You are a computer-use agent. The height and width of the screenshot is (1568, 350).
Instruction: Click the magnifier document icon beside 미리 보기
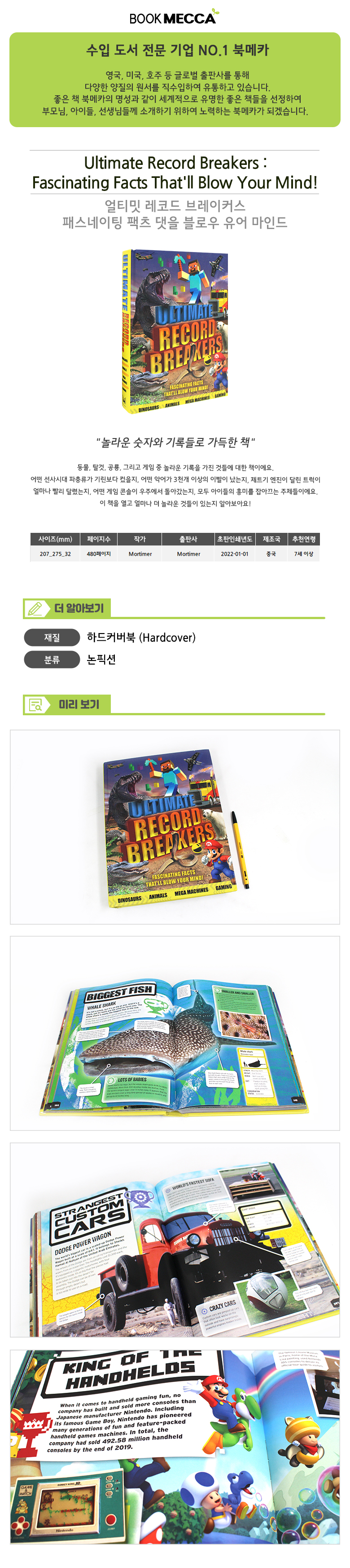(x=35, y=705)
